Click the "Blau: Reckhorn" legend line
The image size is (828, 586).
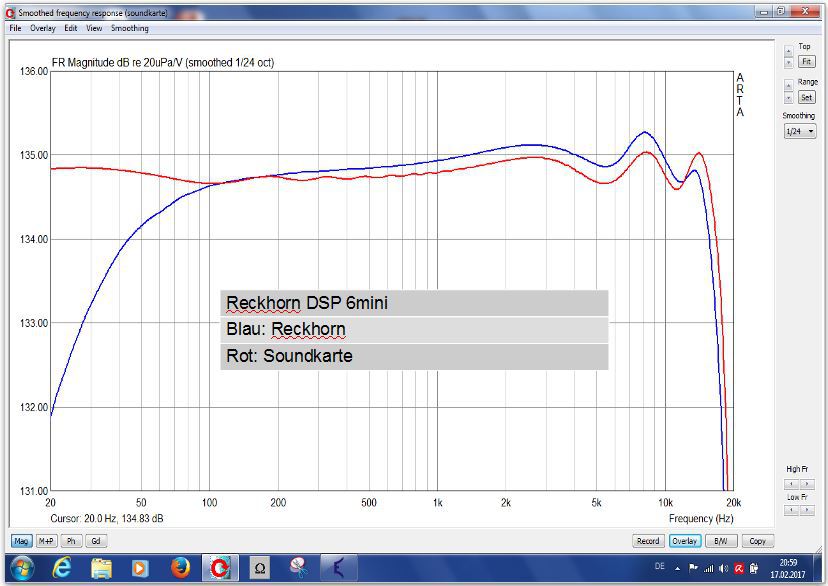[x=414, y=329]
